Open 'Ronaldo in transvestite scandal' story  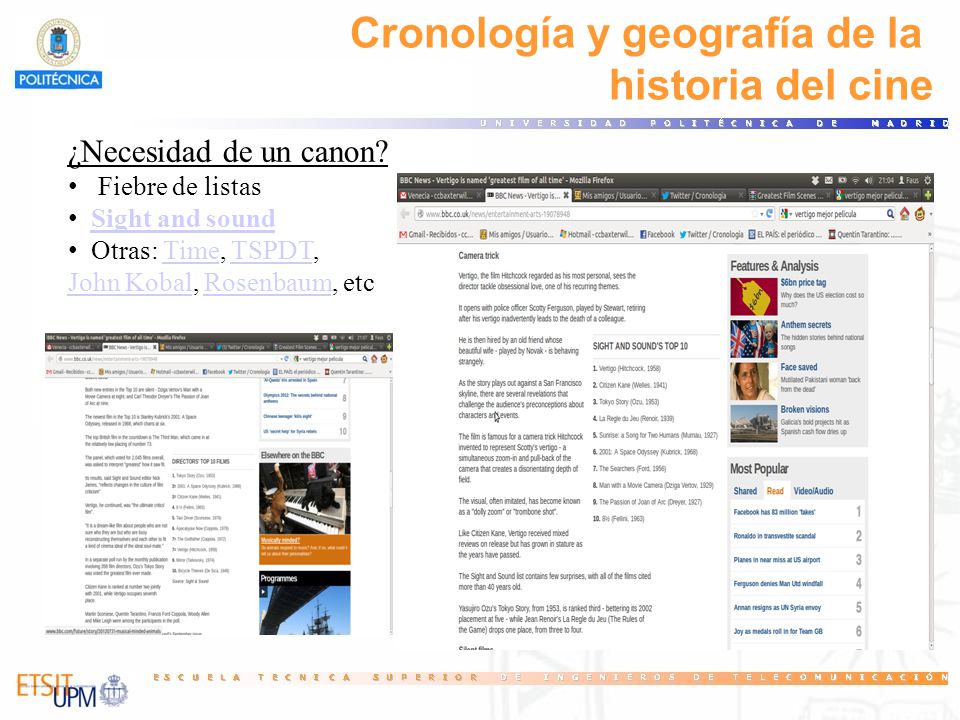774,536
